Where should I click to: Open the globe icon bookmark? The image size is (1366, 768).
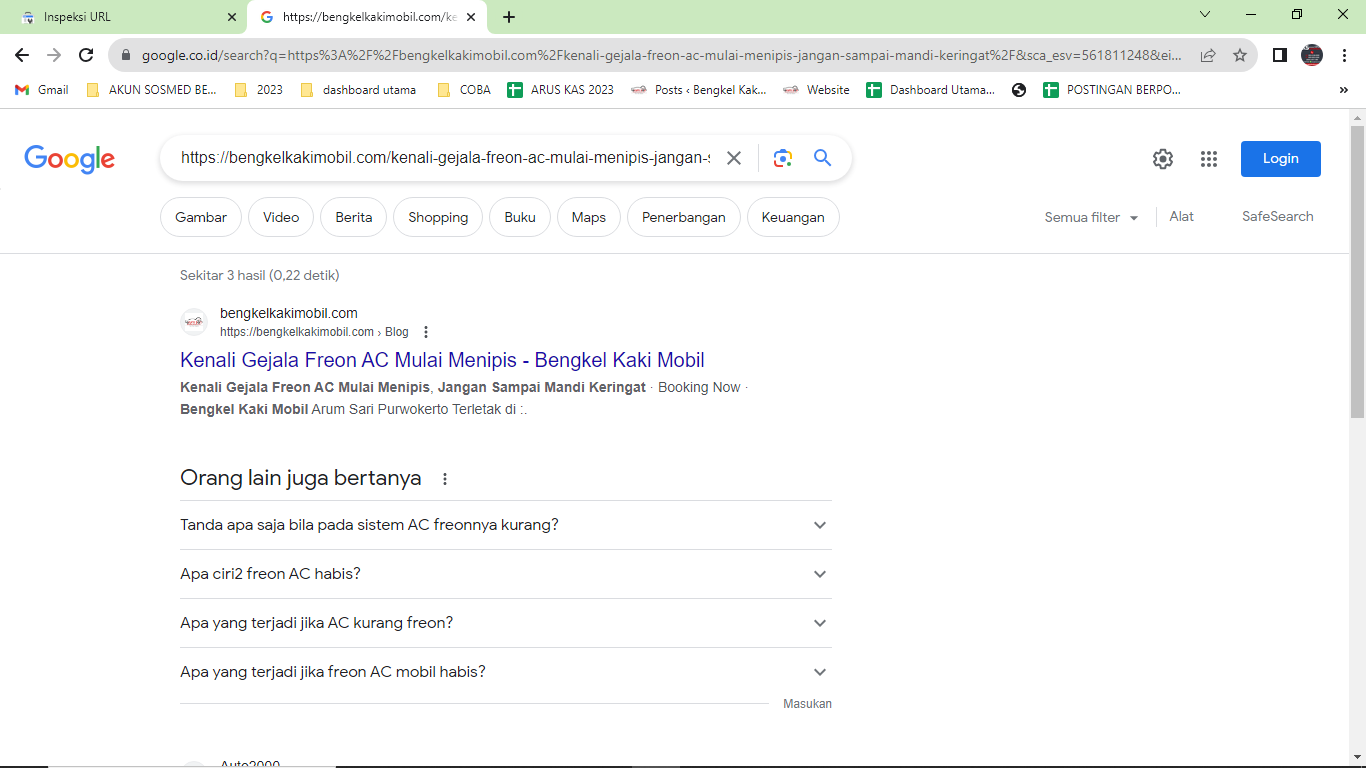[x=1019, y=90]
